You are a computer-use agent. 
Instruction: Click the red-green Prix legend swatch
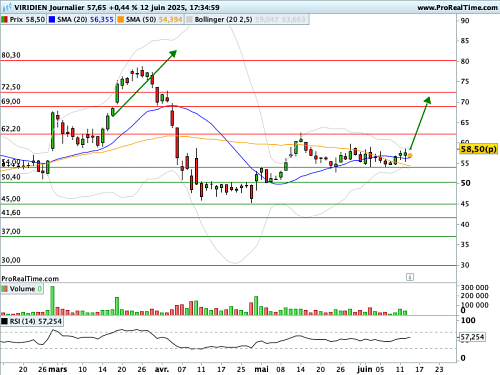pos(5,20)
